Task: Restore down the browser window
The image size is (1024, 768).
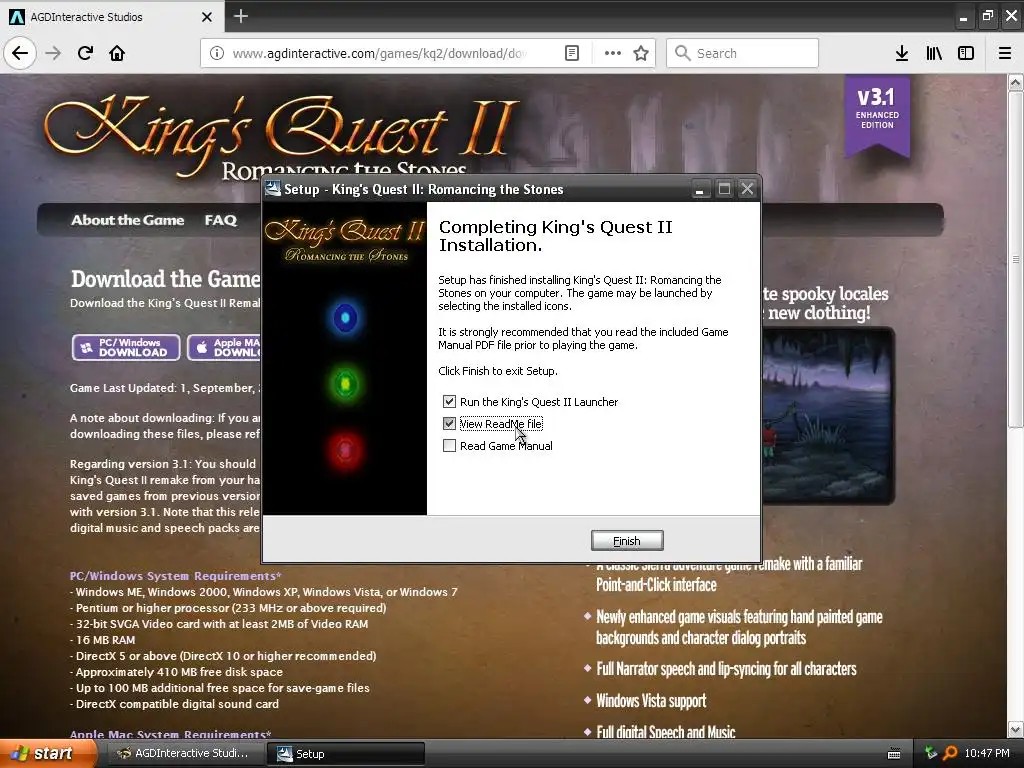Action: click(987, 16)
